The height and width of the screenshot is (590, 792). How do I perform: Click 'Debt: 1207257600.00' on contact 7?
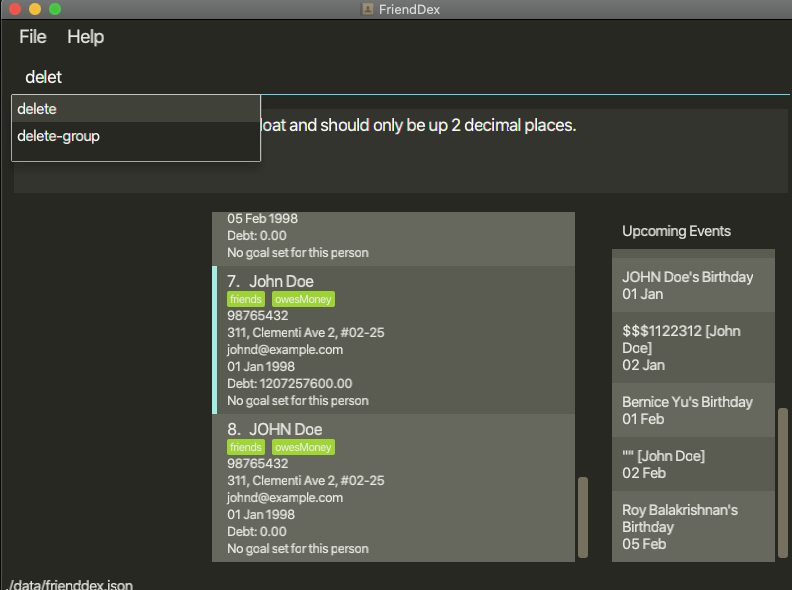(289, 383)
